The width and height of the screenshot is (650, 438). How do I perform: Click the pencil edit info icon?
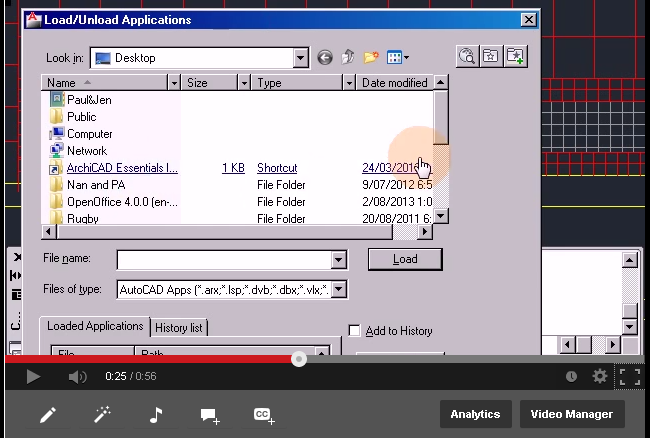(x=48, y=415)
